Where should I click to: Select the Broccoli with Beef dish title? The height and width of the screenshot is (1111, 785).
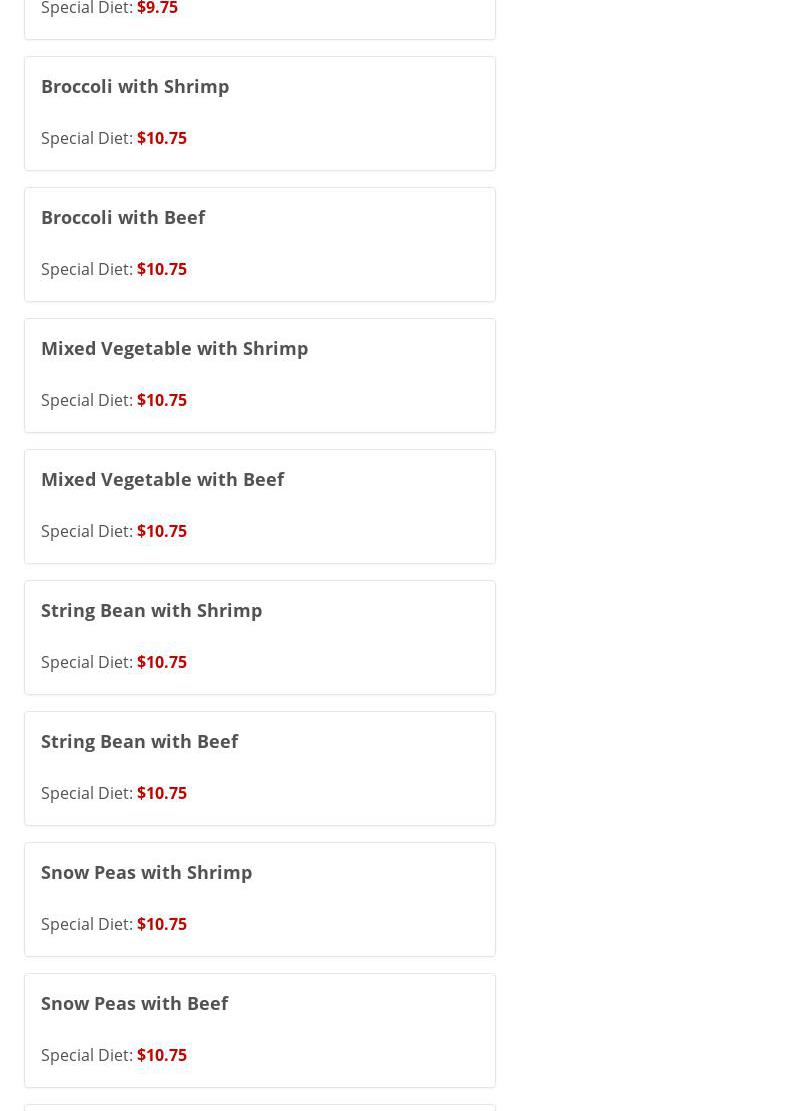[x=123, y=217]
